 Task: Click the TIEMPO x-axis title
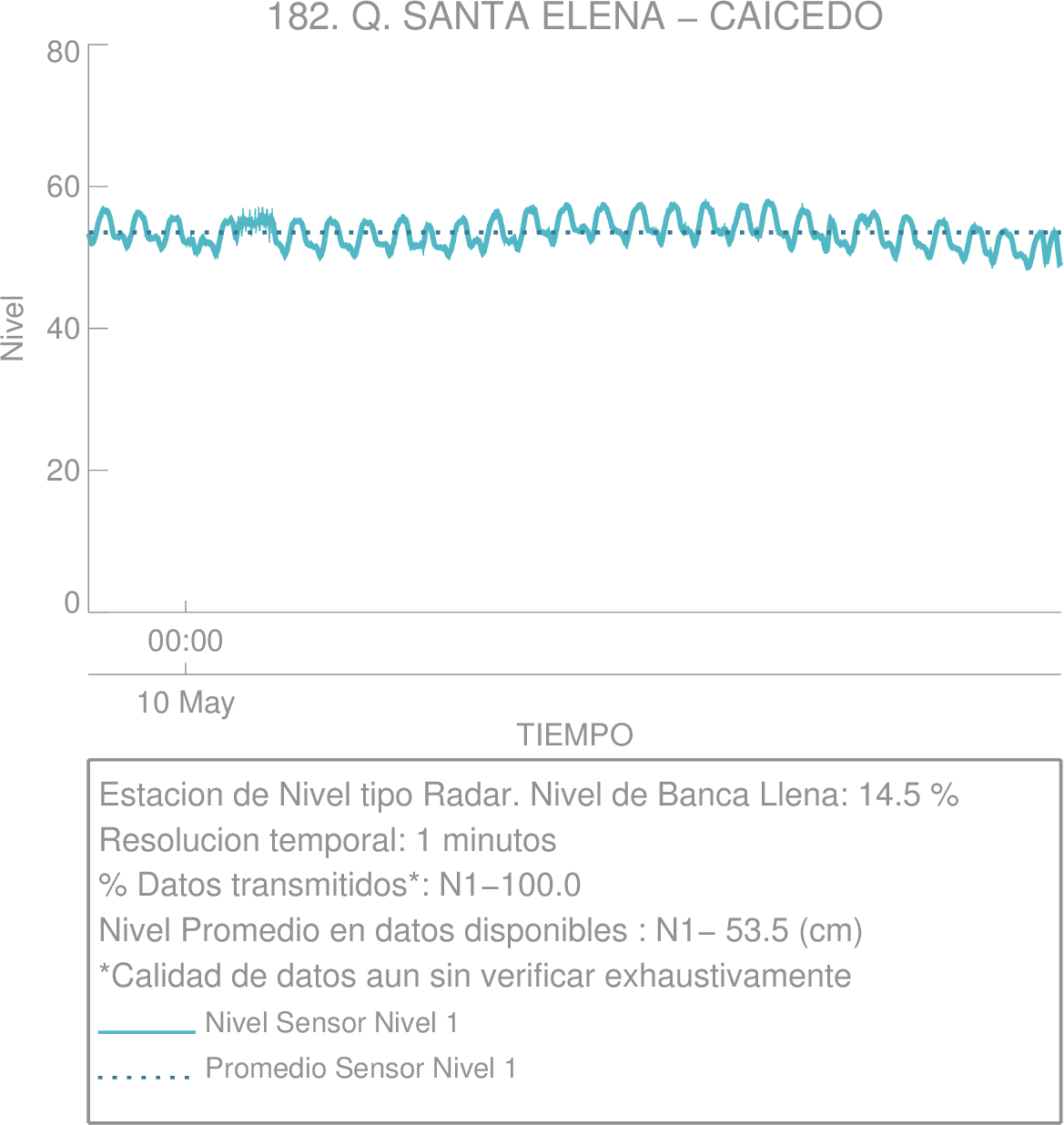(x=575, y=735)
